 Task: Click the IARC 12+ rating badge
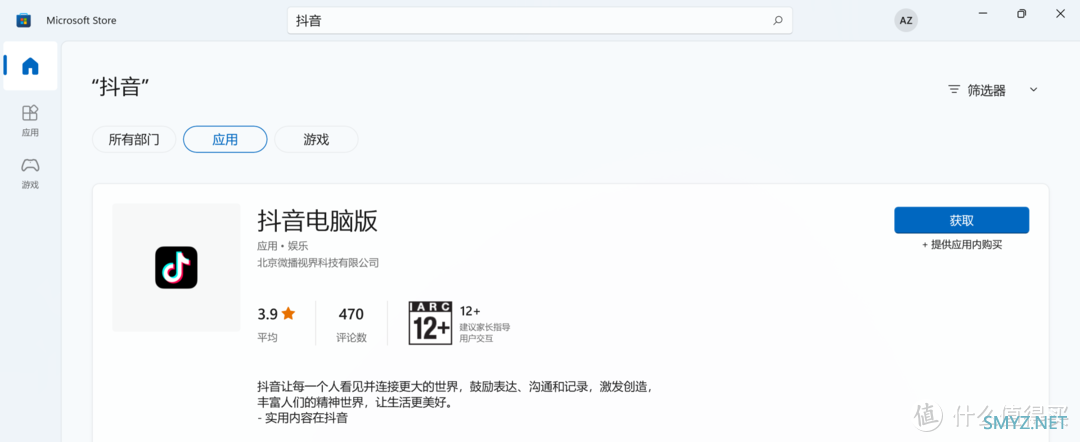click(x=430, y=322)
